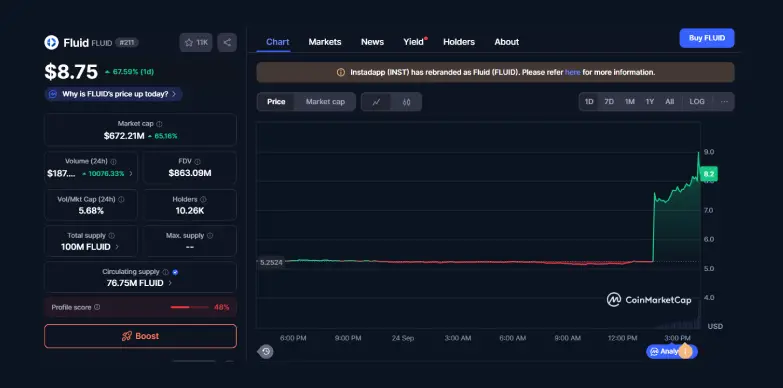Click the Circulating supply info icon
This screenshot has width=783, height=388.
pyautogui.click(x=165, y=272)
